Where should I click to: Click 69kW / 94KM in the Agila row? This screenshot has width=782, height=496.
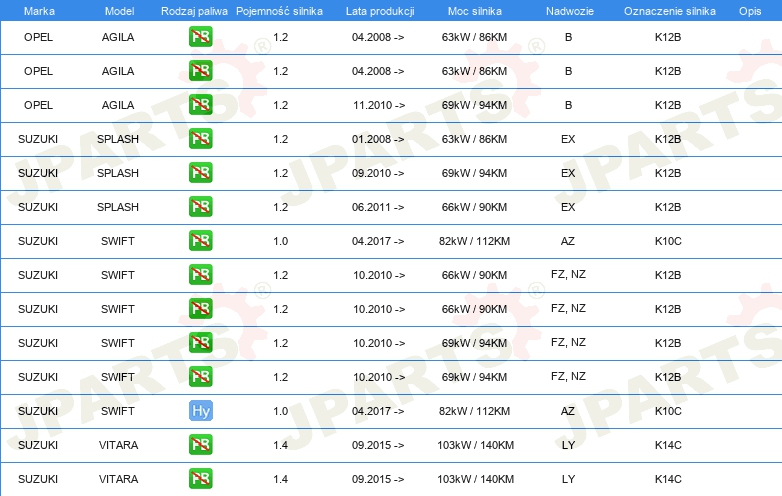474,105
